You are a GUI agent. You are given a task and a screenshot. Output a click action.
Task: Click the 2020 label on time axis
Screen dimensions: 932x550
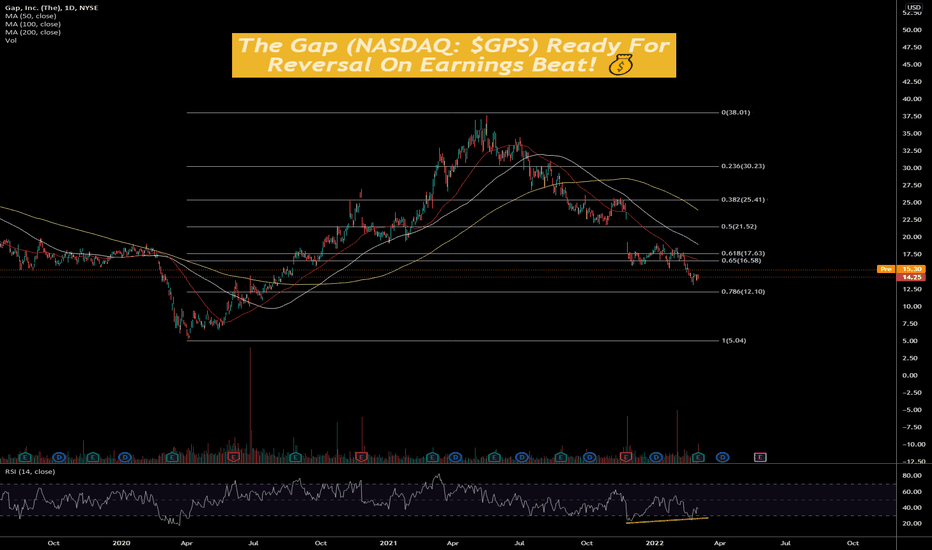(121, 543)
